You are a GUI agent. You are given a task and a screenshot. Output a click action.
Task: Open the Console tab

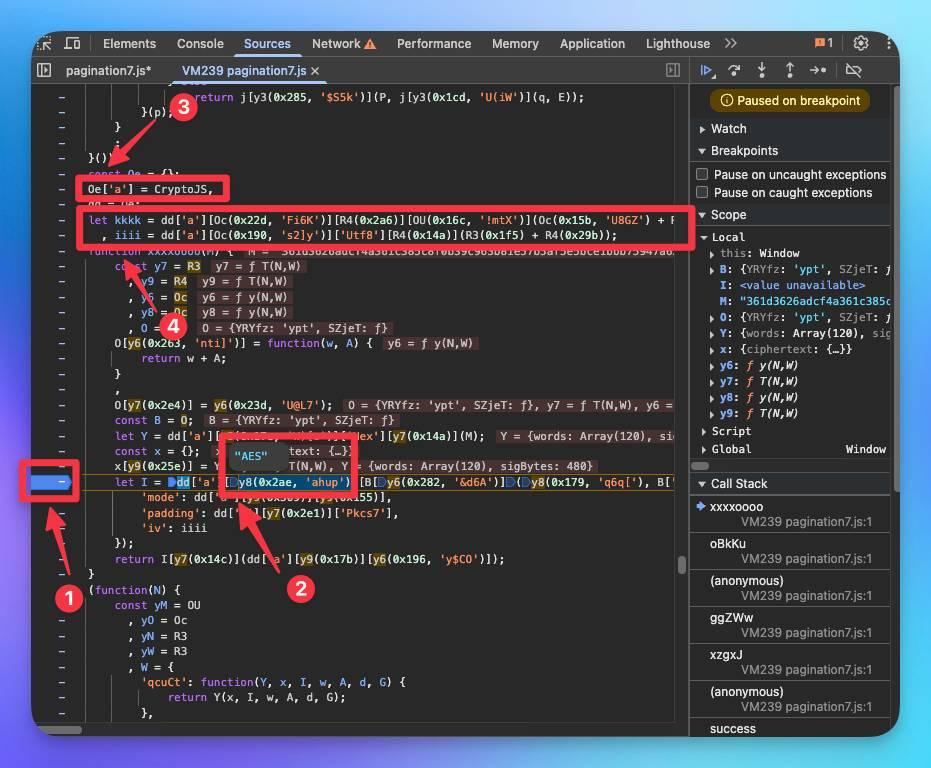click(x=200, y=43)
